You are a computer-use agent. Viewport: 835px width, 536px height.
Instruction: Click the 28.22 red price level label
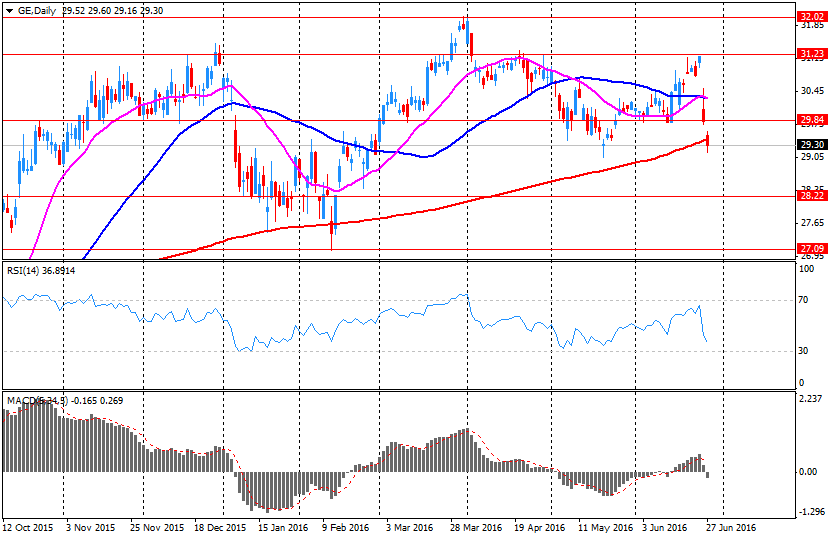812,196
